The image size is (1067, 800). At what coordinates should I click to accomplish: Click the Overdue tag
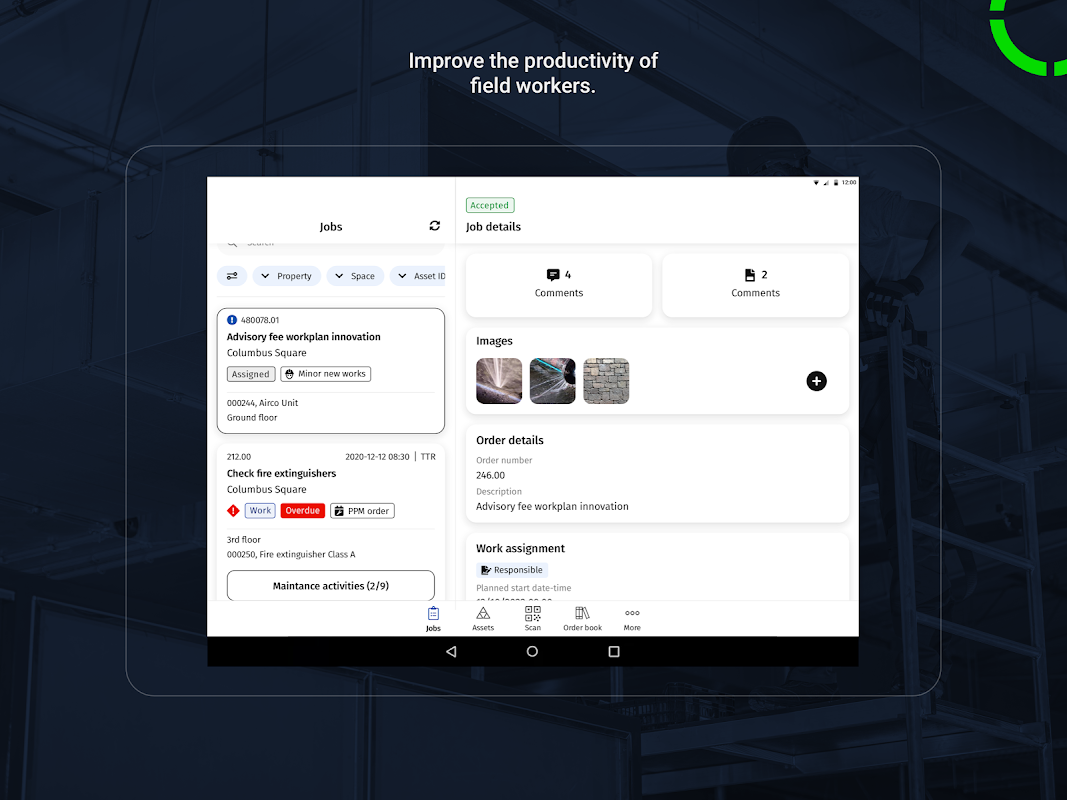pos(302,511)
